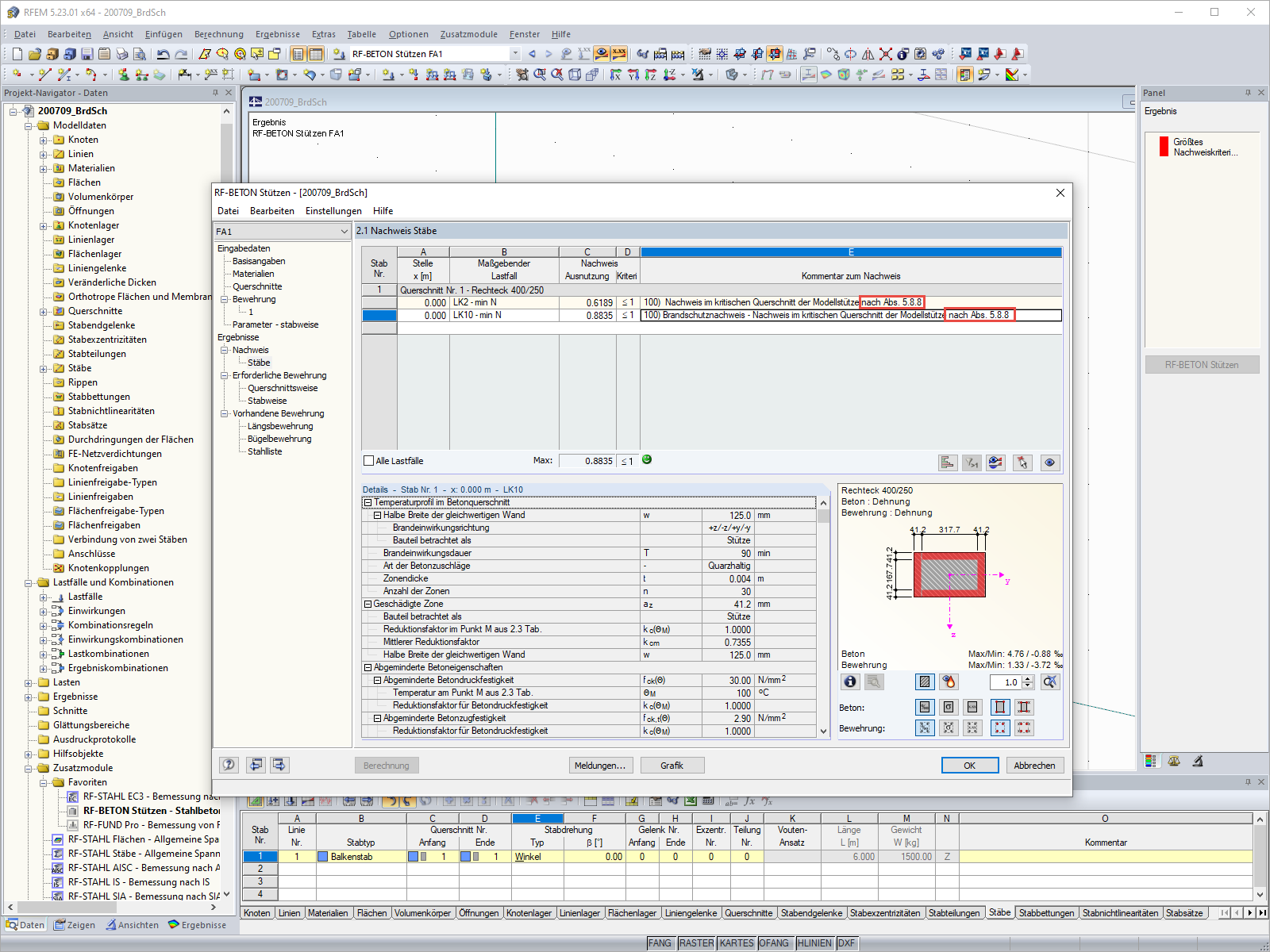Click the info icon below cross-section preview

(x=850, y=681)
